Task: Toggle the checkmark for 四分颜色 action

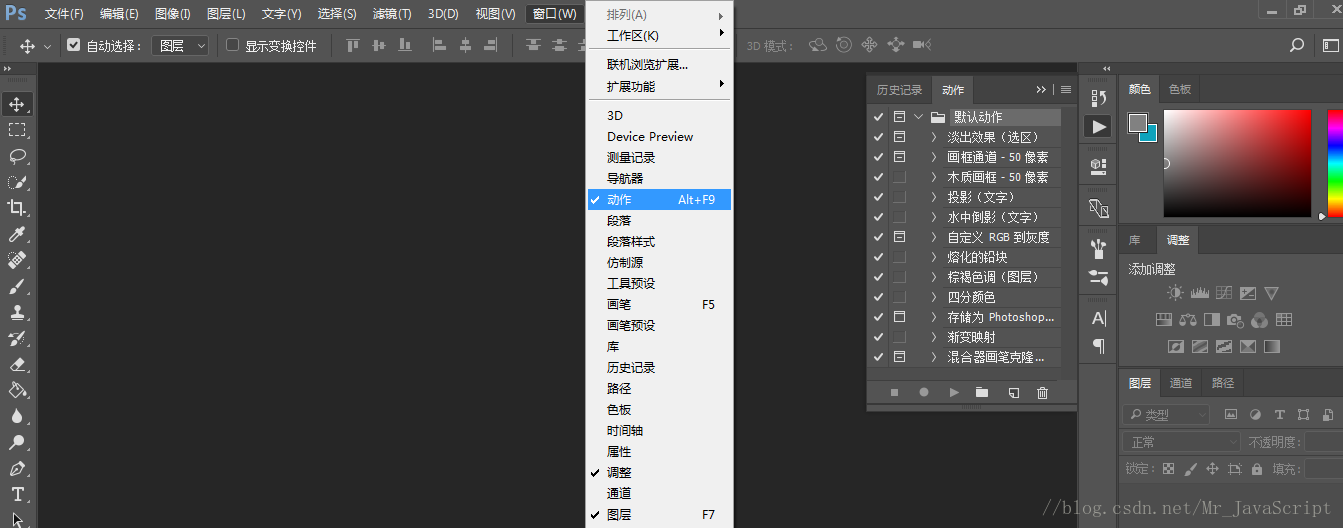Action: [878, 297]
